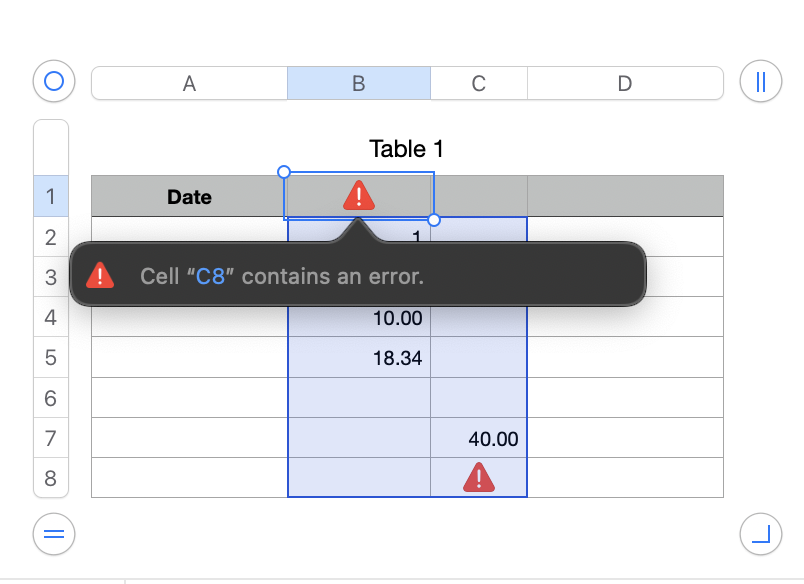Image resolution: width=804 pixels, height=584 pixels.
Task: Click the Table 1 title
Action: pyautogui.click(x=406, y=149)
